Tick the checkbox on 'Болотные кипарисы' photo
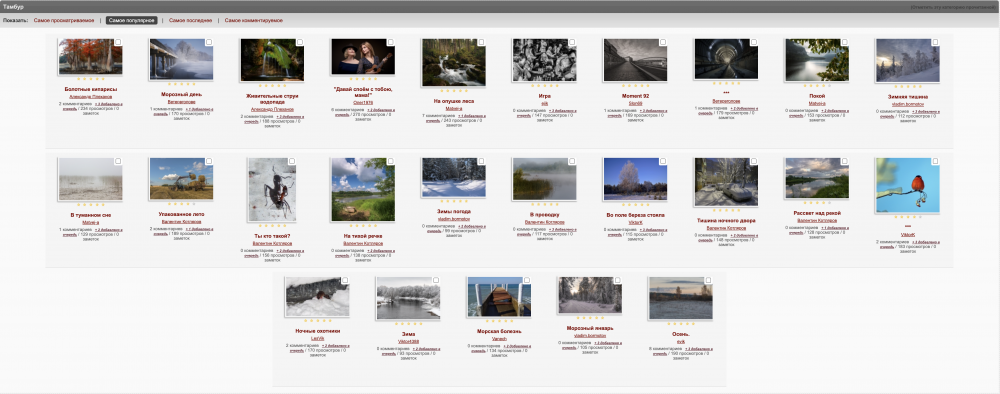 (118, 42)
